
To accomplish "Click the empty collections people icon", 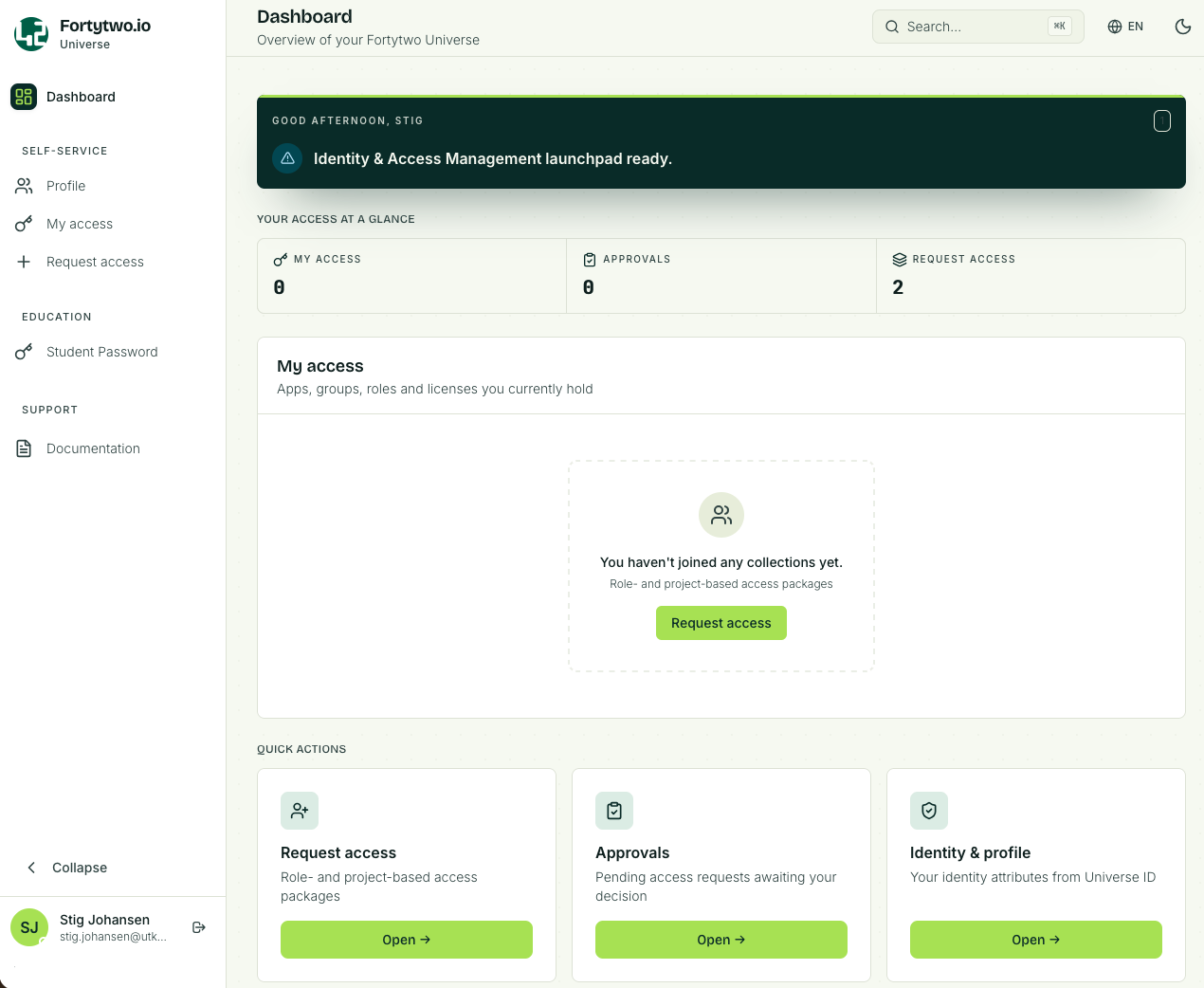I will pos(721,515).
